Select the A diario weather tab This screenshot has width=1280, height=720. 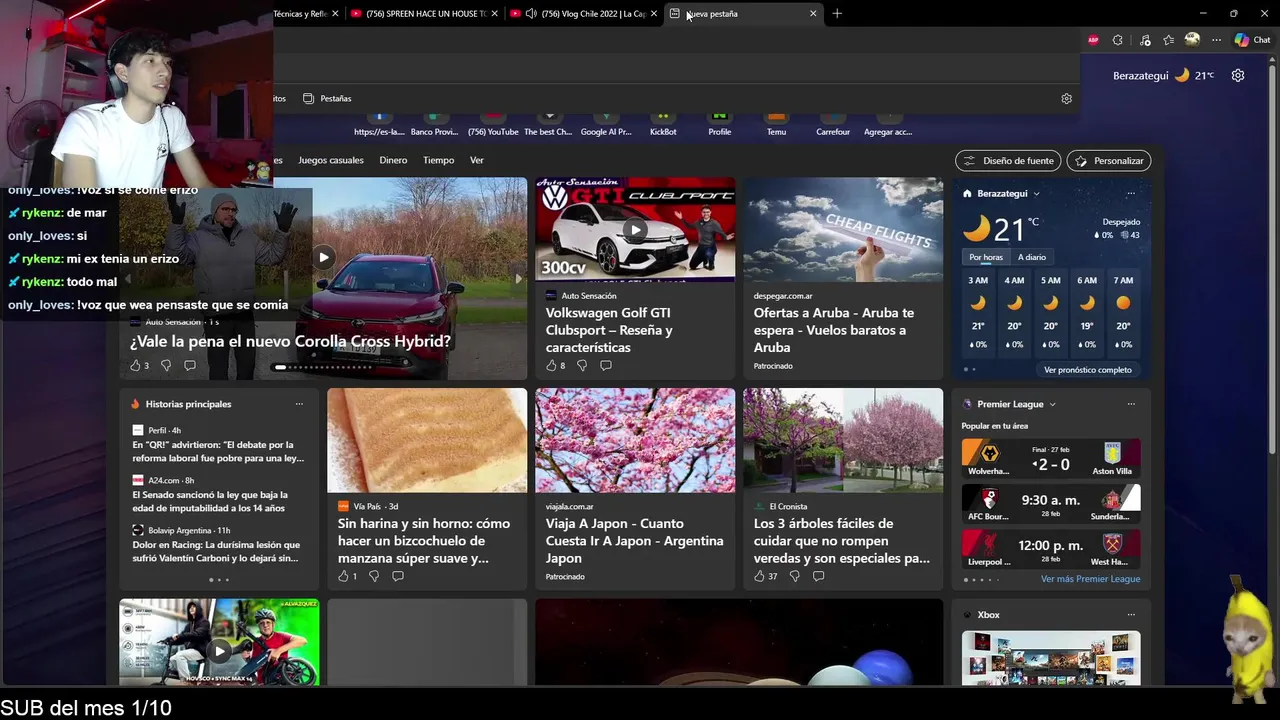[x=1032, y=257]
